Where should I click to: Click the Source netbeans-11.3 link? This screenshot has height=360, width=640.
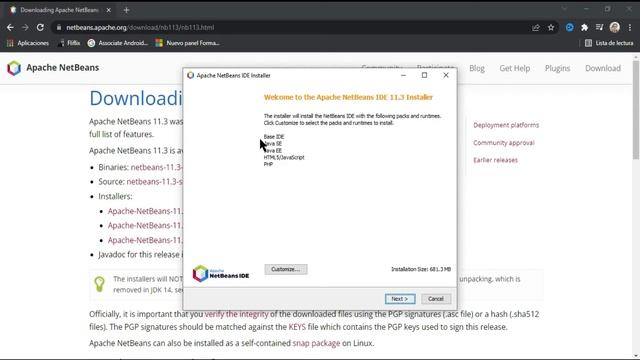[x=155, y=182]
